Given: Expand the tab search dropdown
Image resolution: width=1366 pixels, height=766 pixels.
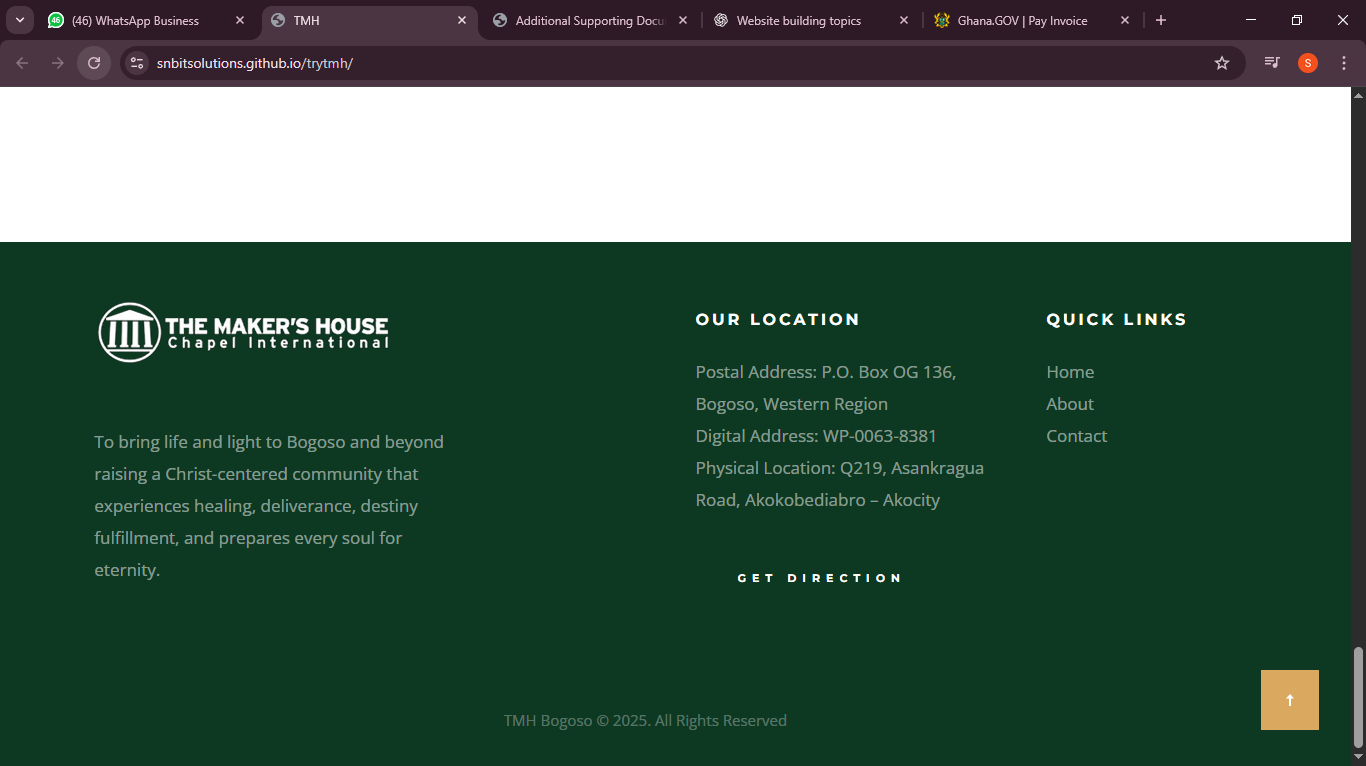Looking at the screenshot, I should 19,20.
